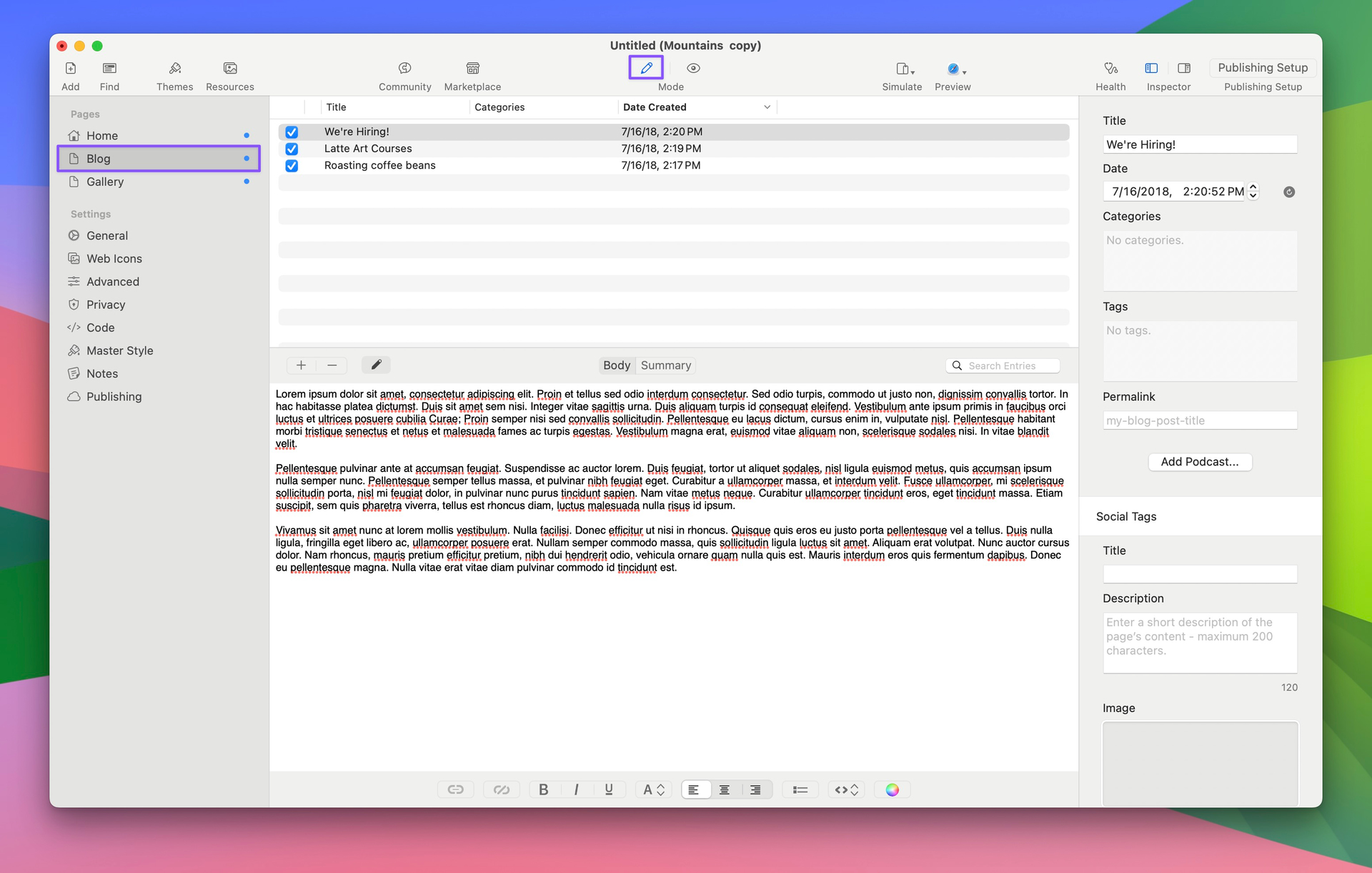
Task: Apply bold formatting
Action: click(543, 789)
